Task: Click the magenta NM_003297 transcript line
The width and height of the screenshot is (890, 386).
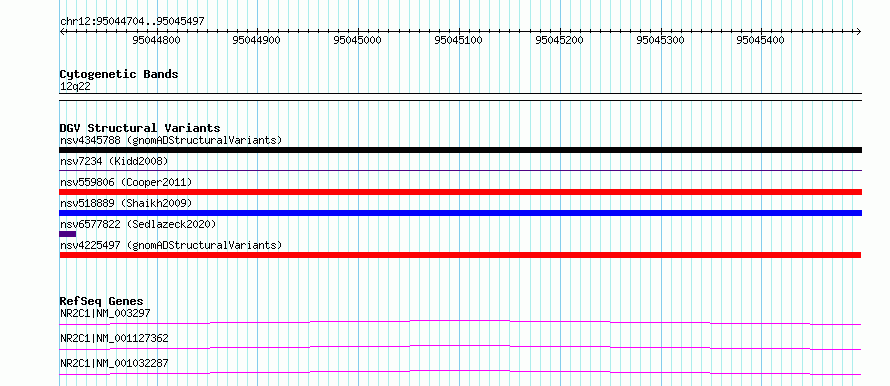Action: click(460, 322)
